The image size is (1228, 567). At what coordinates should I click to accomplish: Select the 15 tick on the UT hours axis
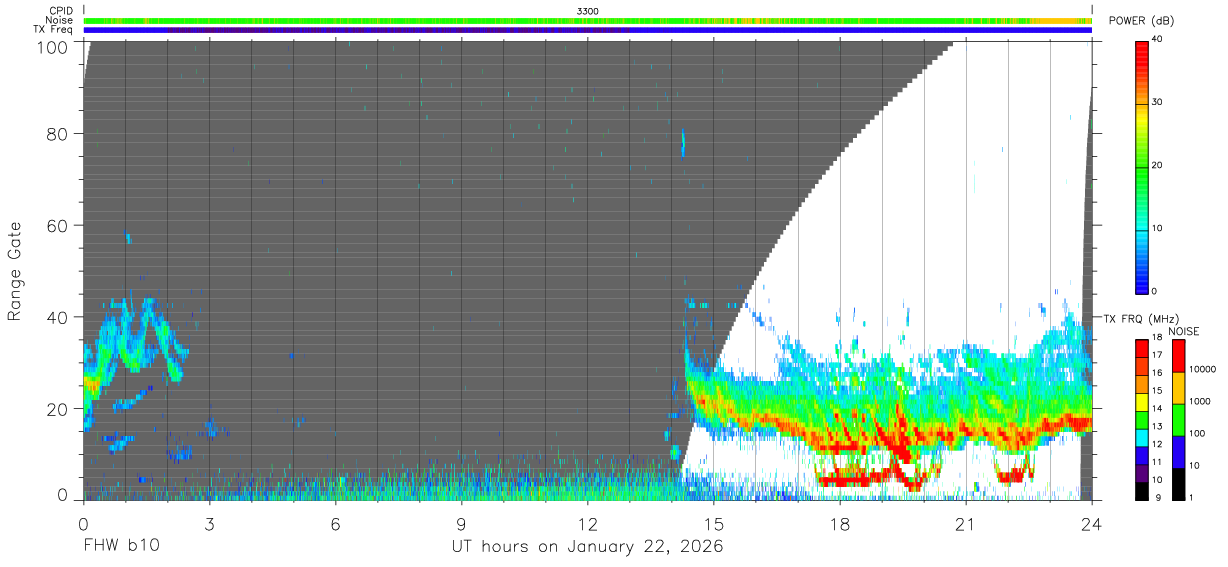[x=714, y=523]
